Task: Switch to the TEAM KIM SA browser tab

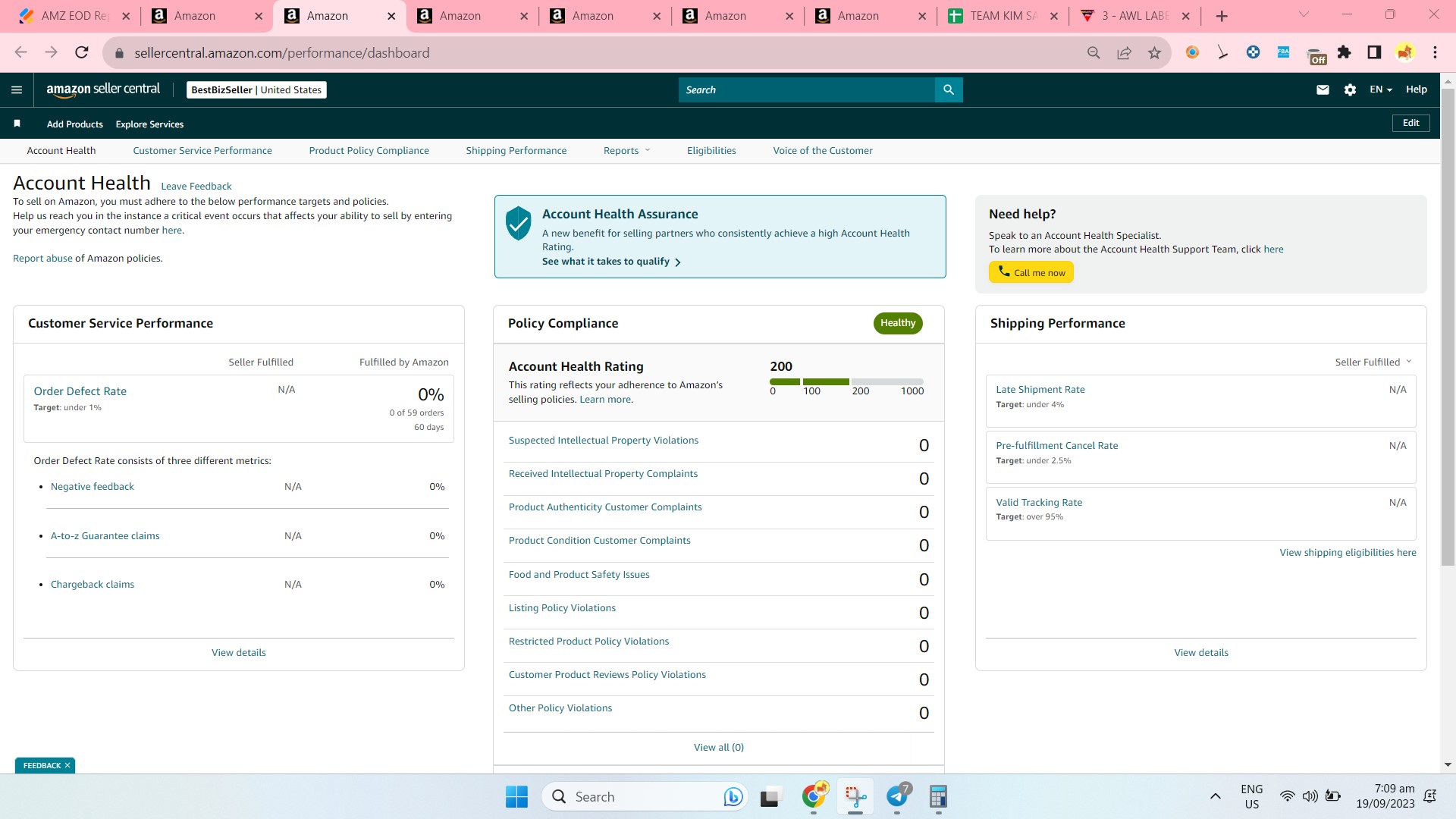Action: (x=1003, y=16)
